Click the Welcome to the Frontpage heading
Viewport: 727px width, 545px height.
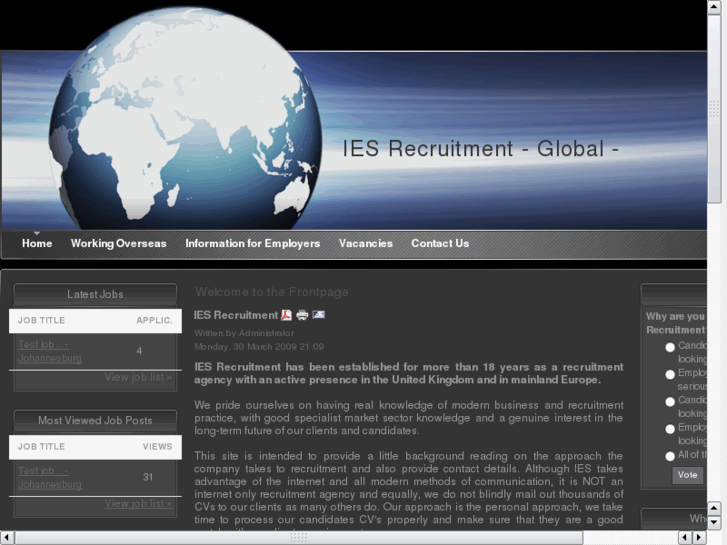coord(272,292)
